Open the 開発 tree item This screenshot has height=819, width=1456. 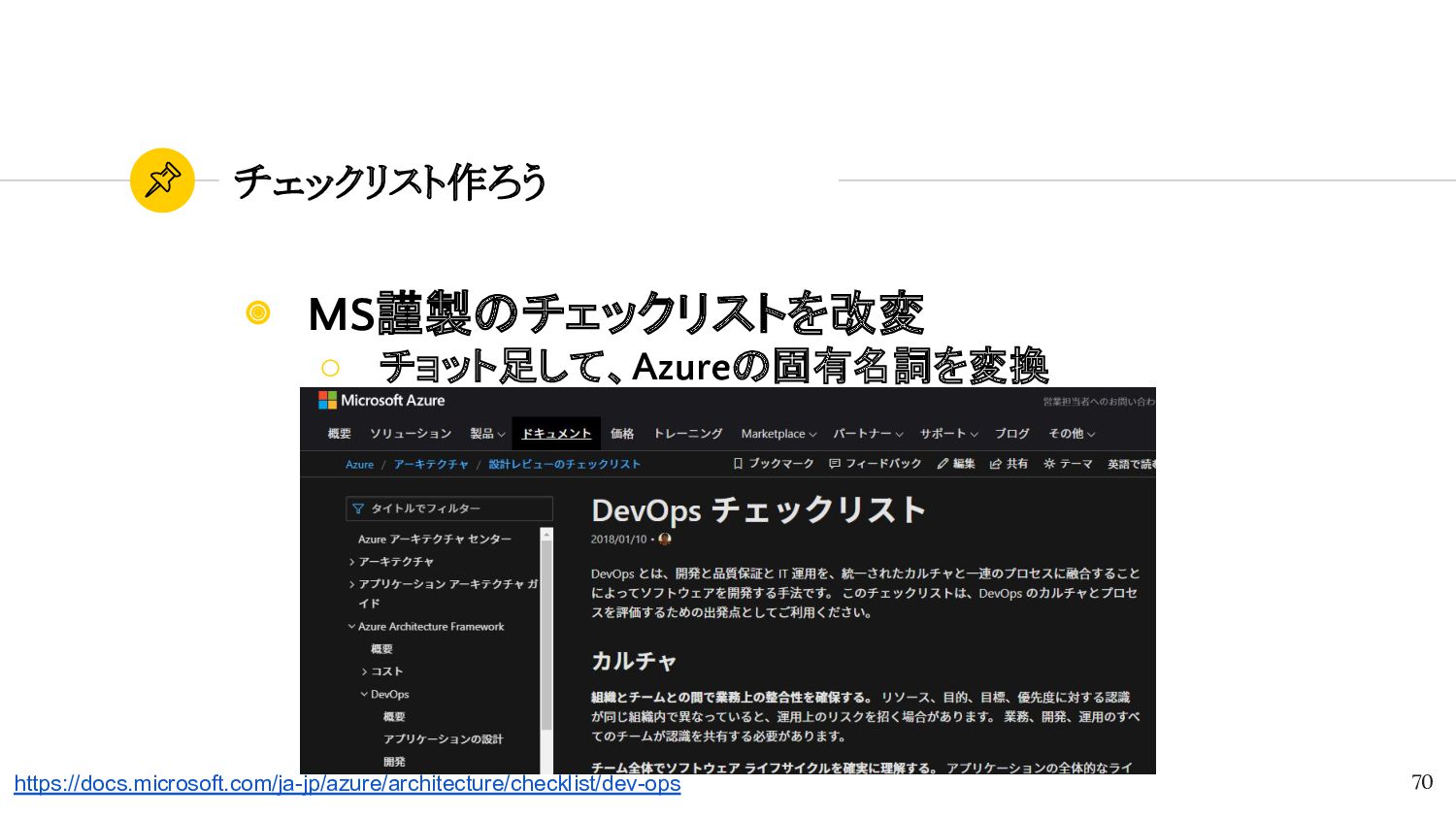(394, 762)
